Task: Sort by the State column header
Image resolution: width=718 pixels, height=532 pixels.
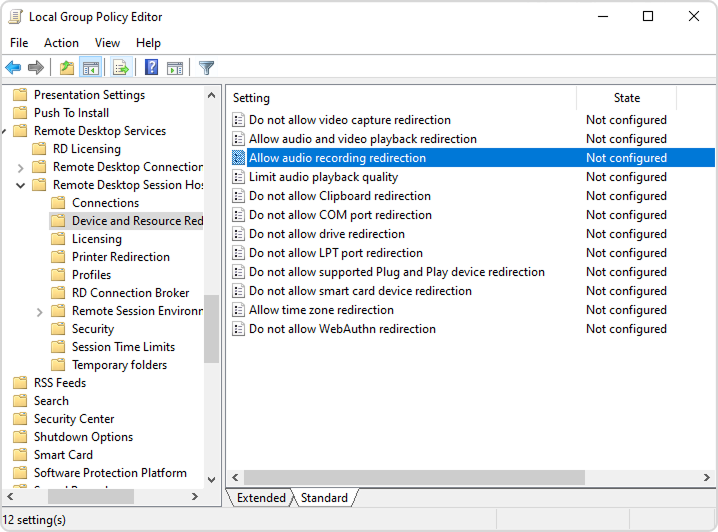Action: (626, 98)
